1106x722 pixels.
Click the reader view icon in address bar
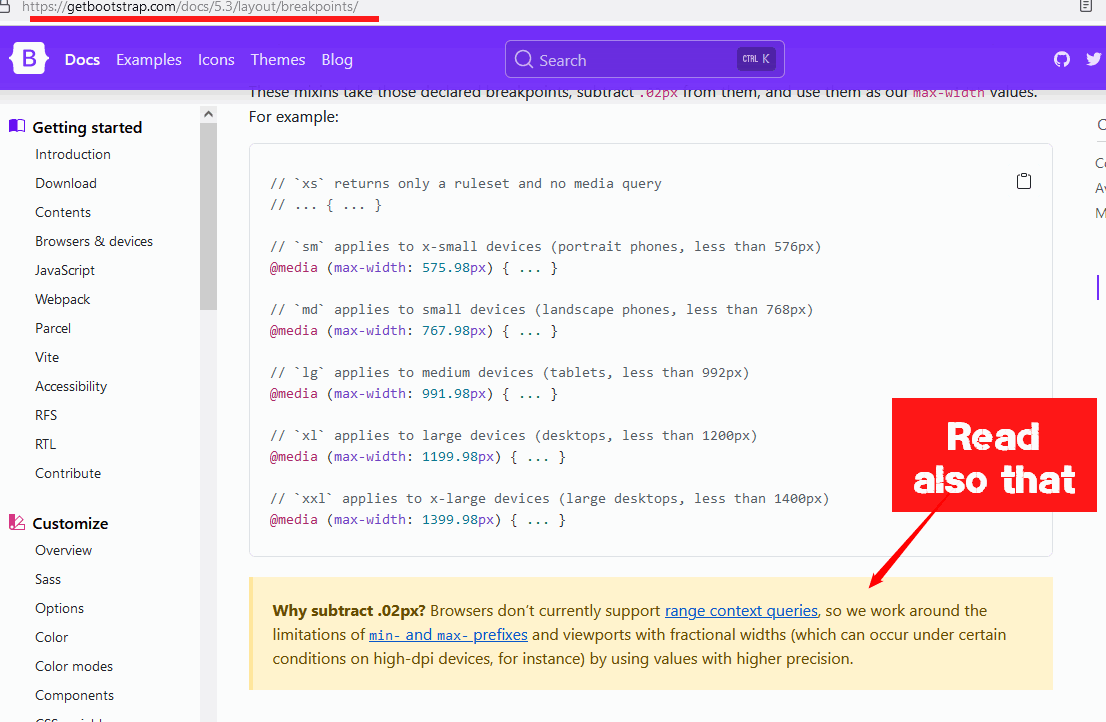pos(1086,6)
